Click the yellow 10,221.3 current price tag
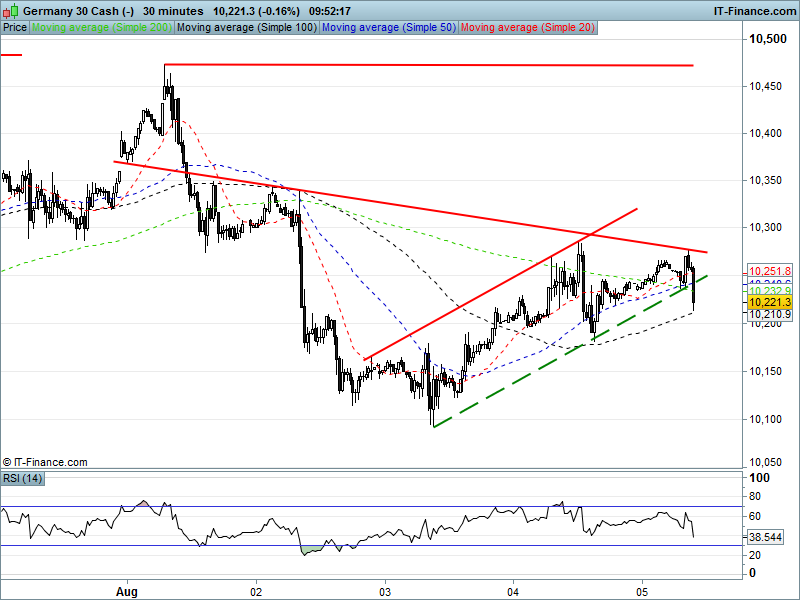The height and width of the screenshot is (600, 800). pyautogui.click(x=770, y=303)
